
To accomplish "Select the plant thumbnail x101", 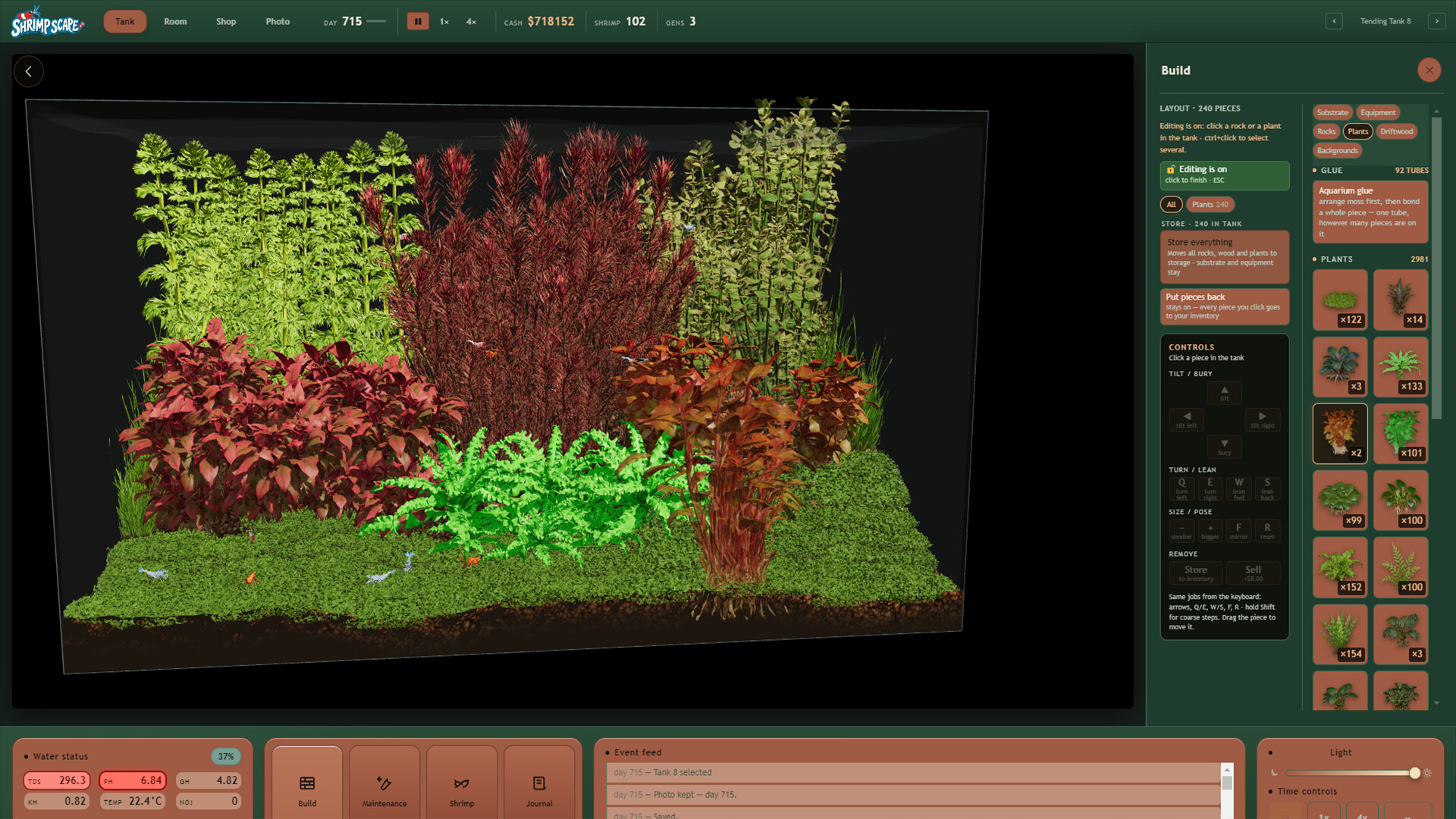I will coord(1401,434).
